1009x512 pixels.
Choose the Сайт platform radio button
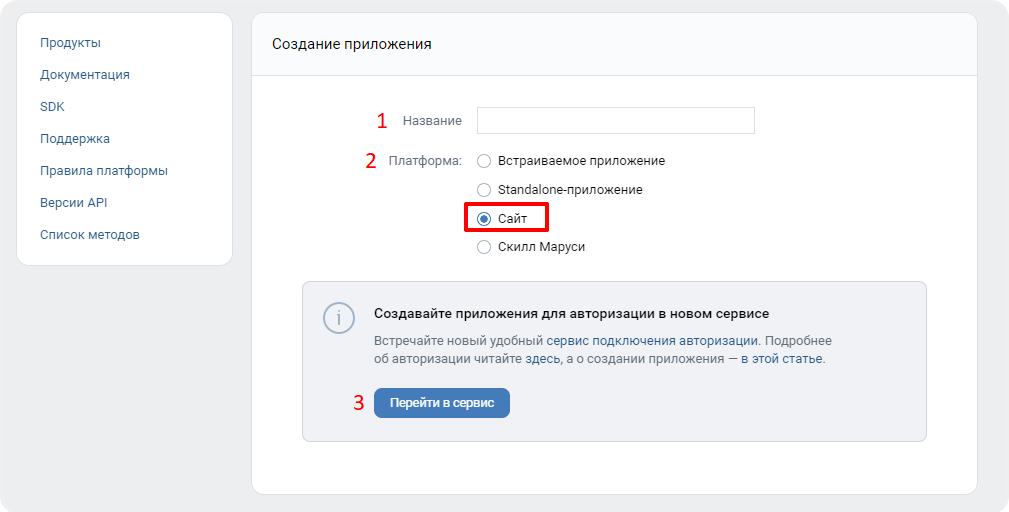pyautogui.click(x=484, y=219)
